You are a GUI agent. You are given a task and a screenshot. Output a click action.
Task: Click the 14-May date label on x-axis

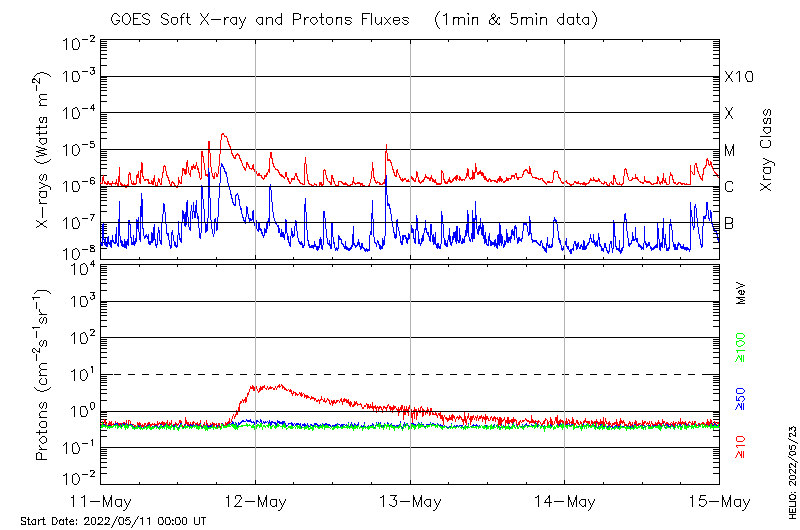coord(565,500)
